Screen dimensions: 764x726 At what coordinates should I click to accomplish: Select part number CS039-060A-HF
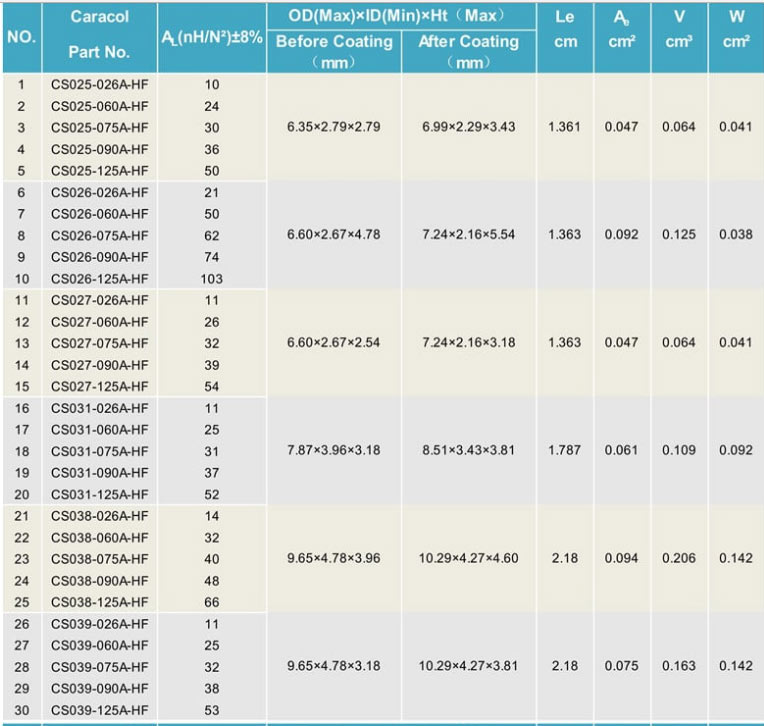point(99,645)
